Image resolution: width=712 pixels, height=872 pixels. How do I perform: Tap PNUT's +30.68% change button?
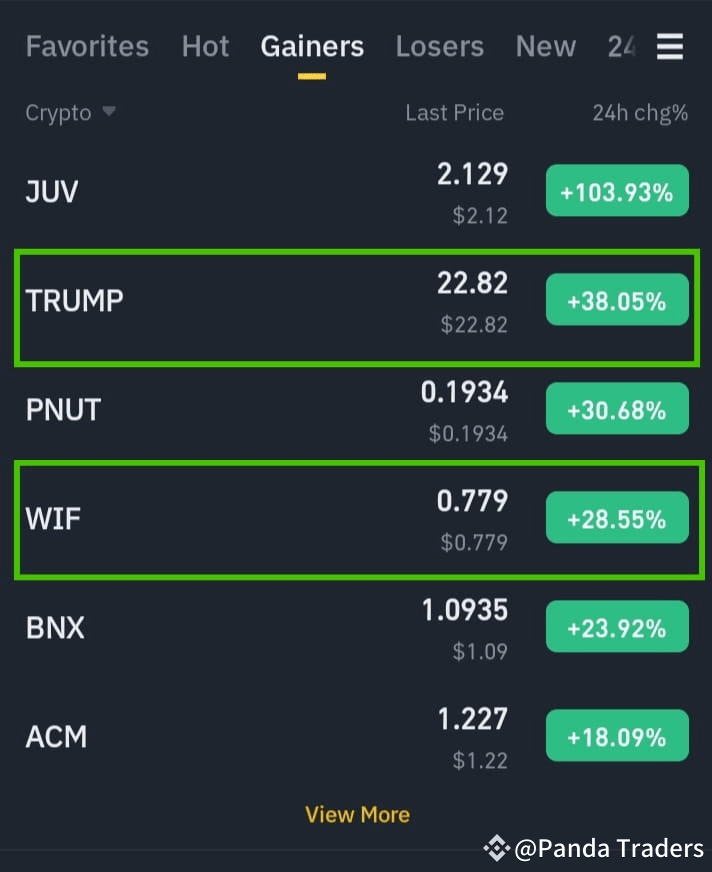click(617, 408)
